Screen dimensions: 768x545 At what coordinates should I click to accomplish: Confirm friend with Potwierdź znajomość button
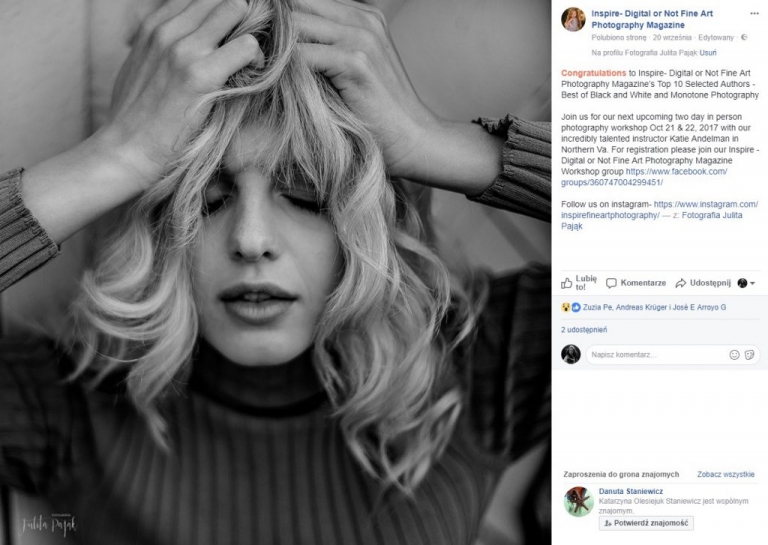click(x=646, y=523)
